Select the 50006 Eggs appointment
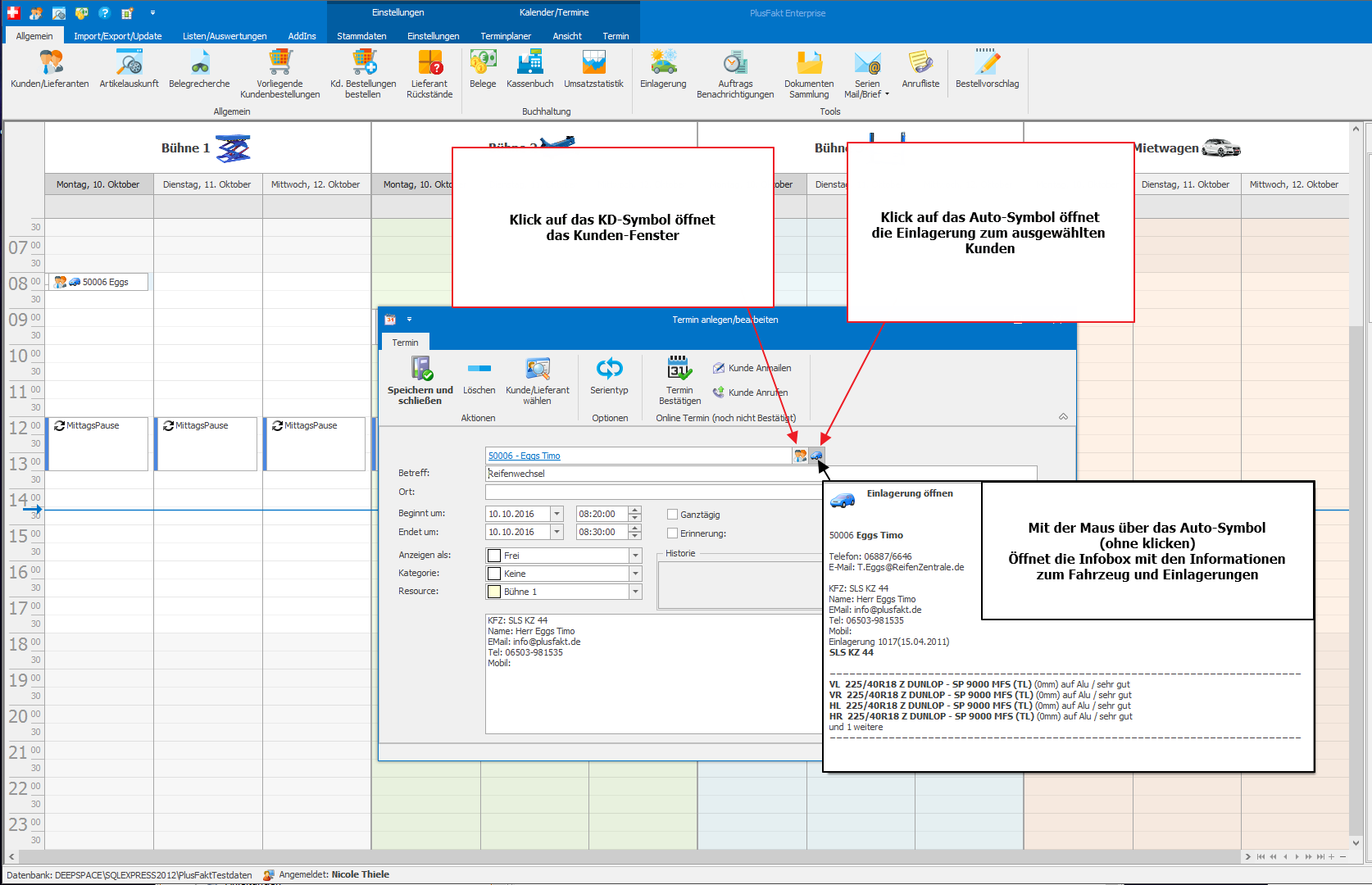The image size is (1372, 885). pyautogui.click(x=98, y=282)
